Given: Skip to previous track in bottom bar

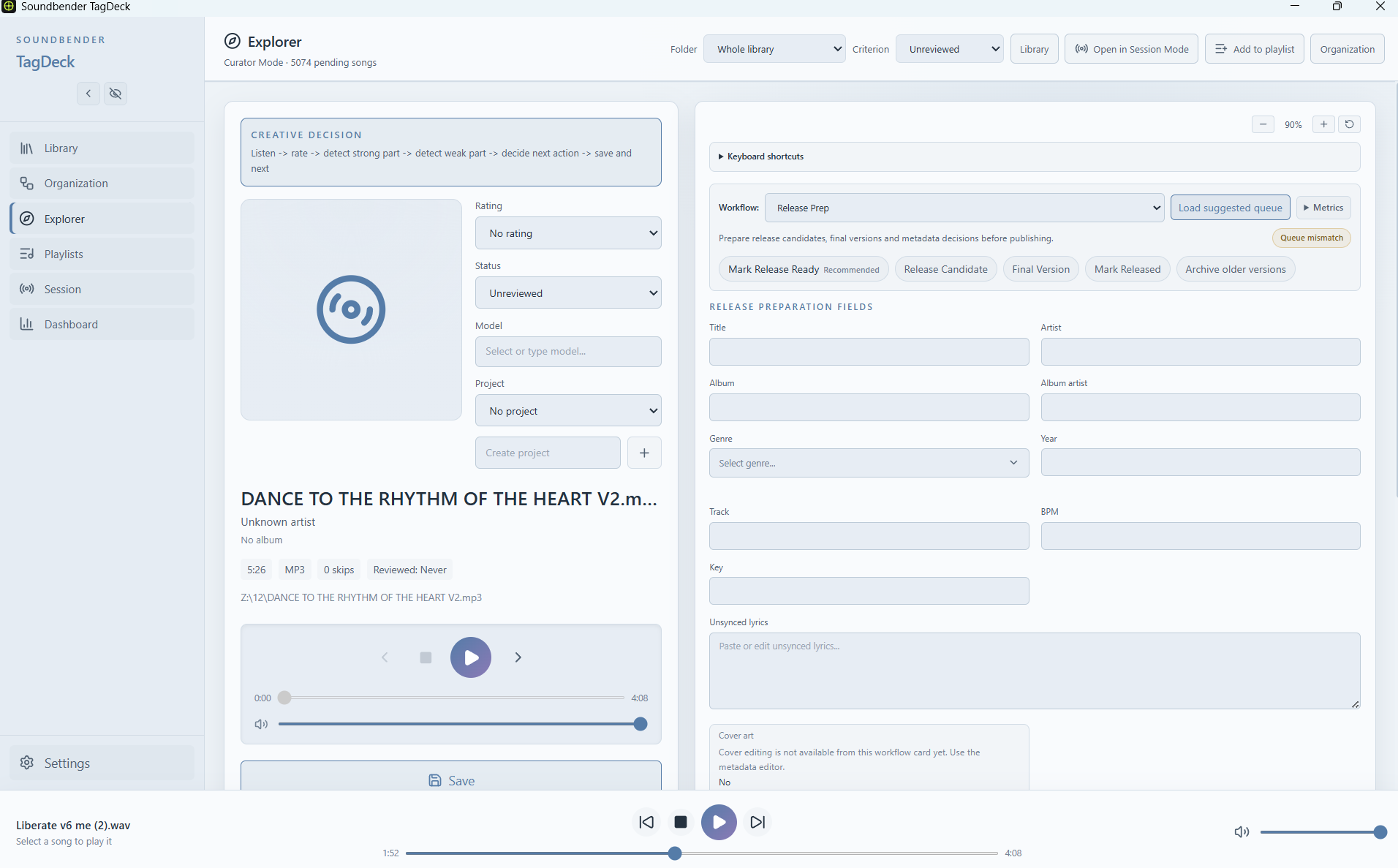Looking at the screenshot, I should tap(646, 822).
